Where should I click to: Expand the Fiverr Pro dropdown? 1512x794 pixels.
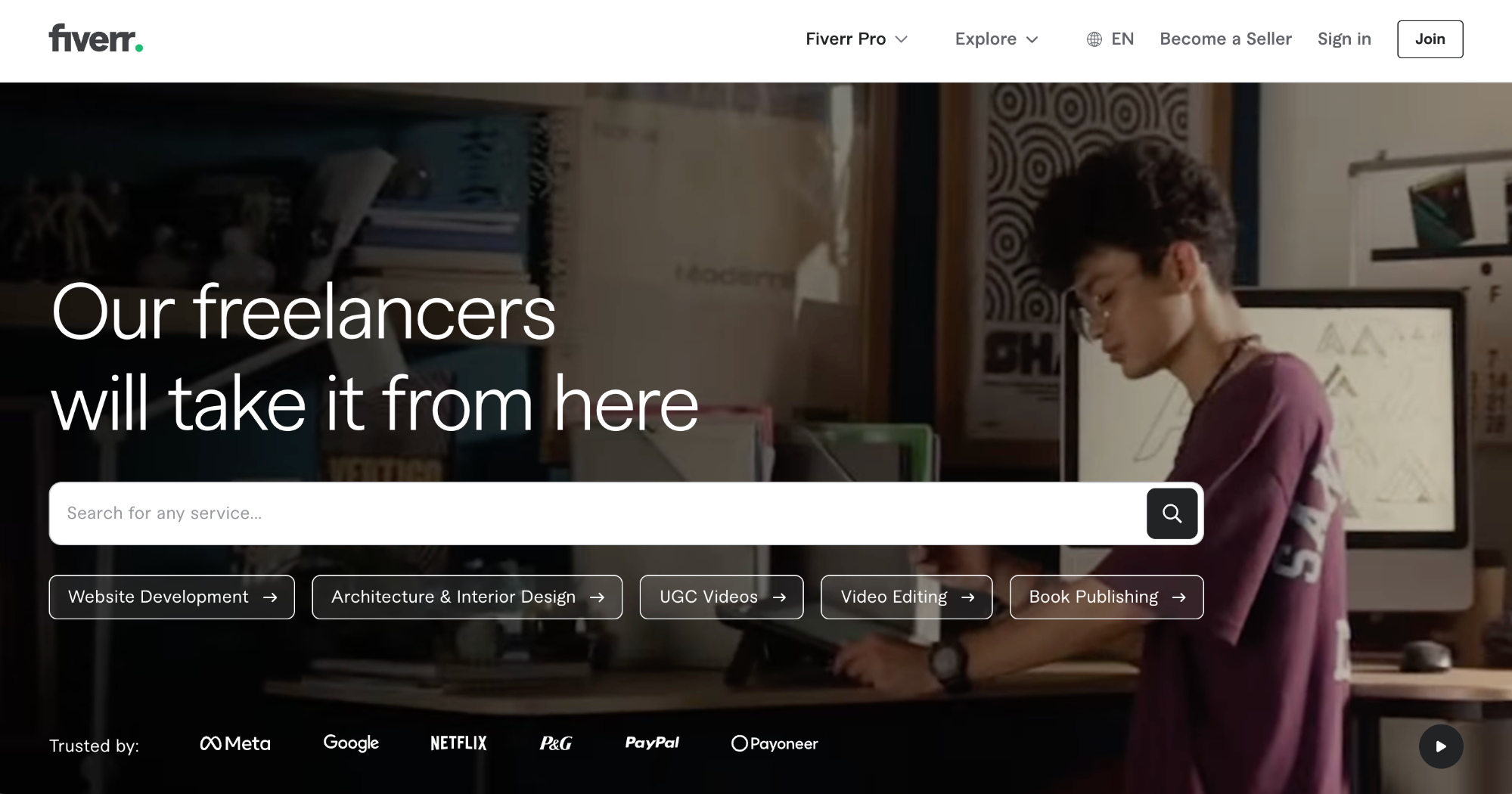(x=856, y=39)
